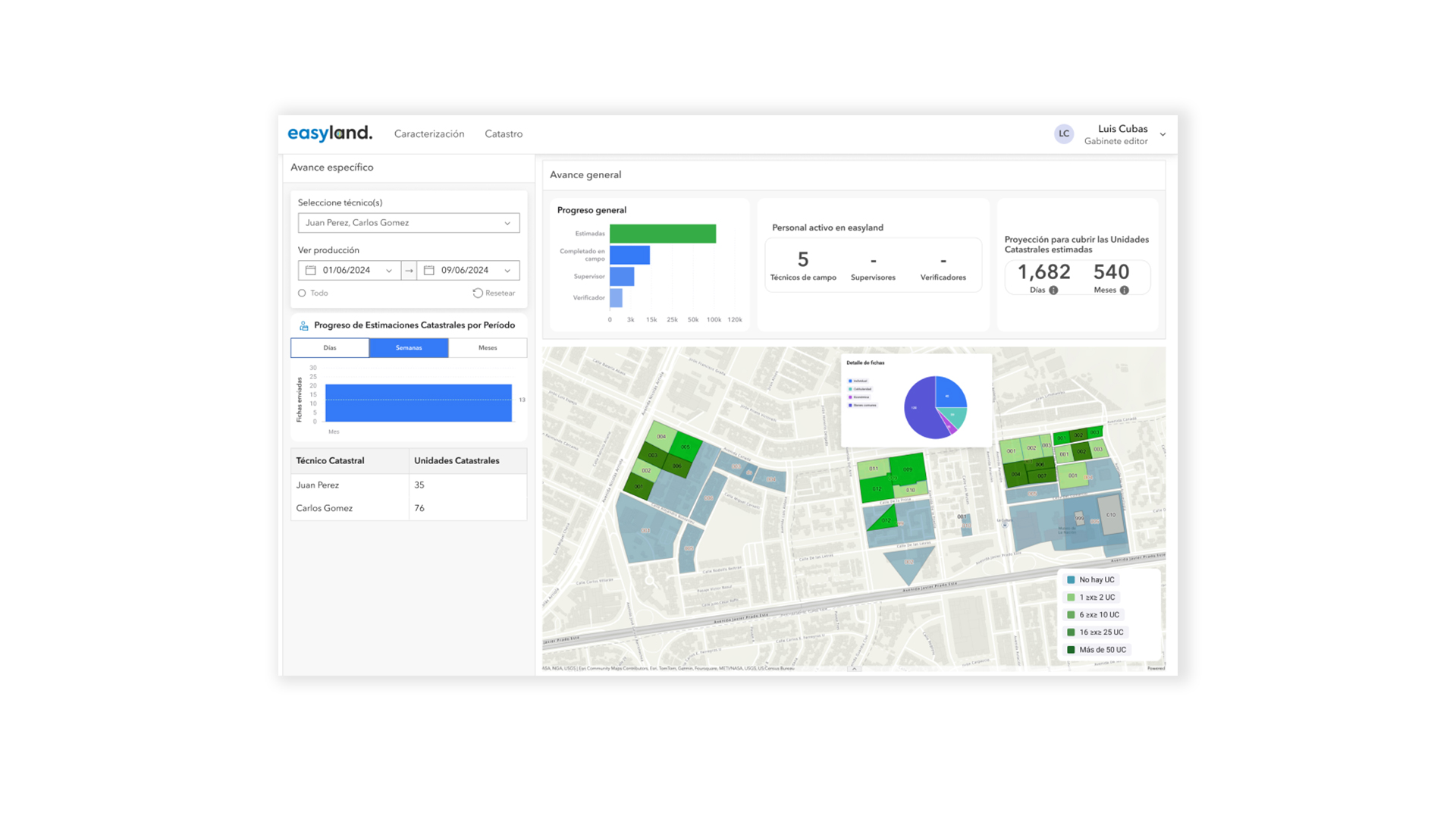Click the start date calendar icon
This screenshot has height=819, width=1456.
[x=311, y=270]
